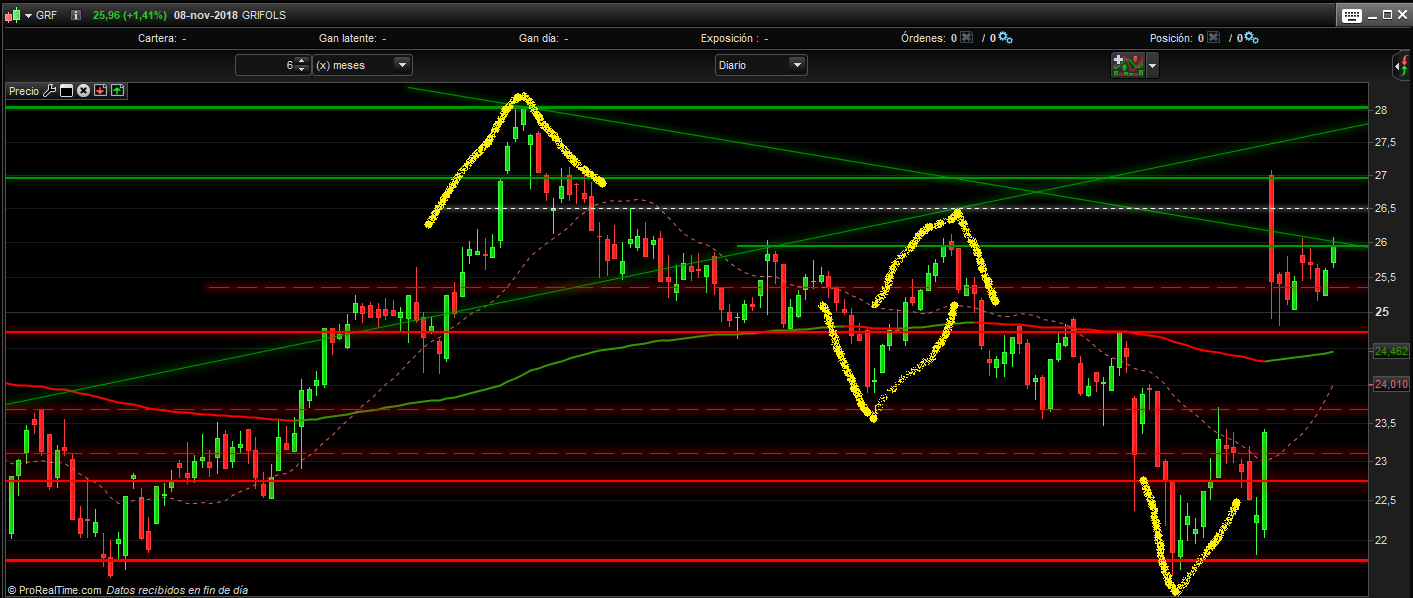This screenshot has width=1413, height=598.
Task: Click the candlestick chart icon beside GRF
Action: point(12,15)
